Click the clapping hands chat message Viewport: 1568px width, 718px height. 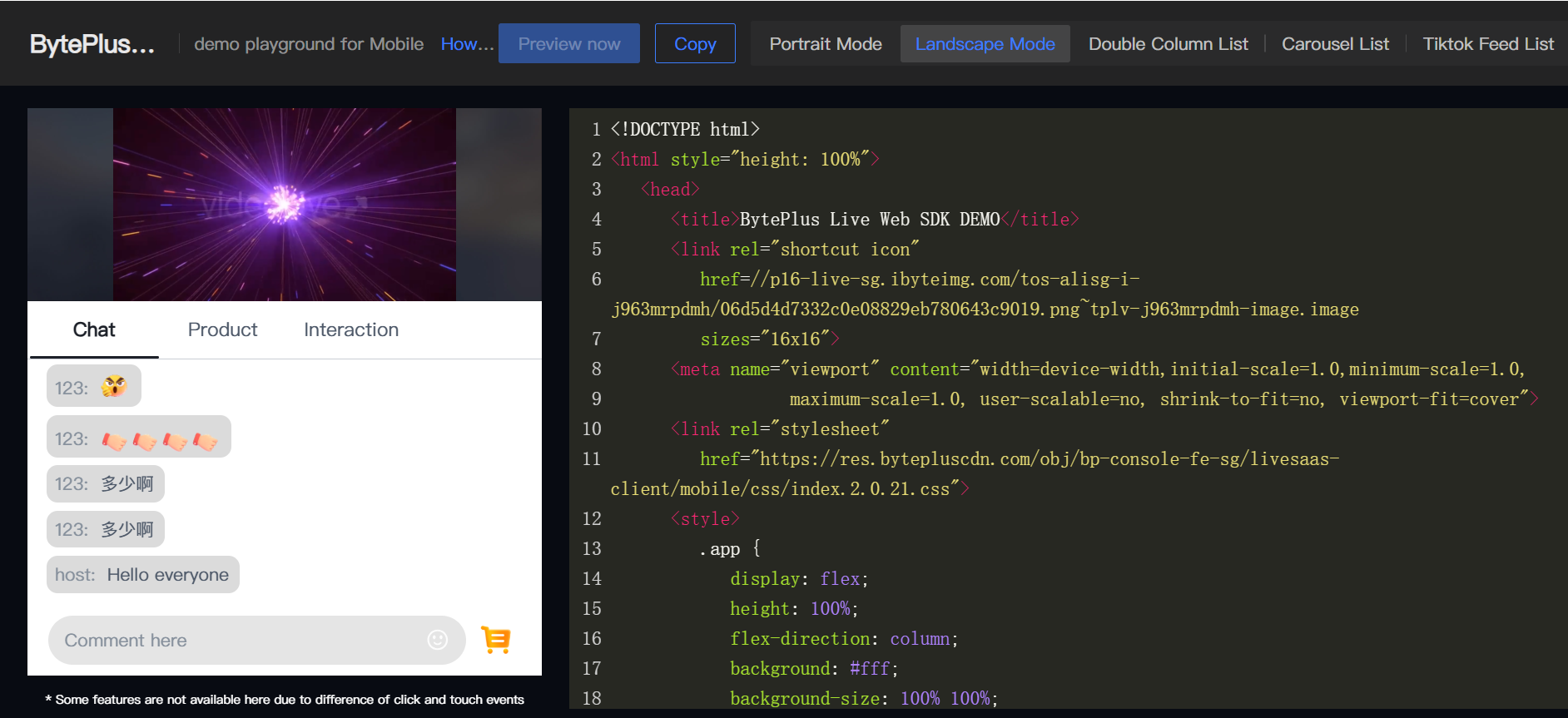(139, 438)
